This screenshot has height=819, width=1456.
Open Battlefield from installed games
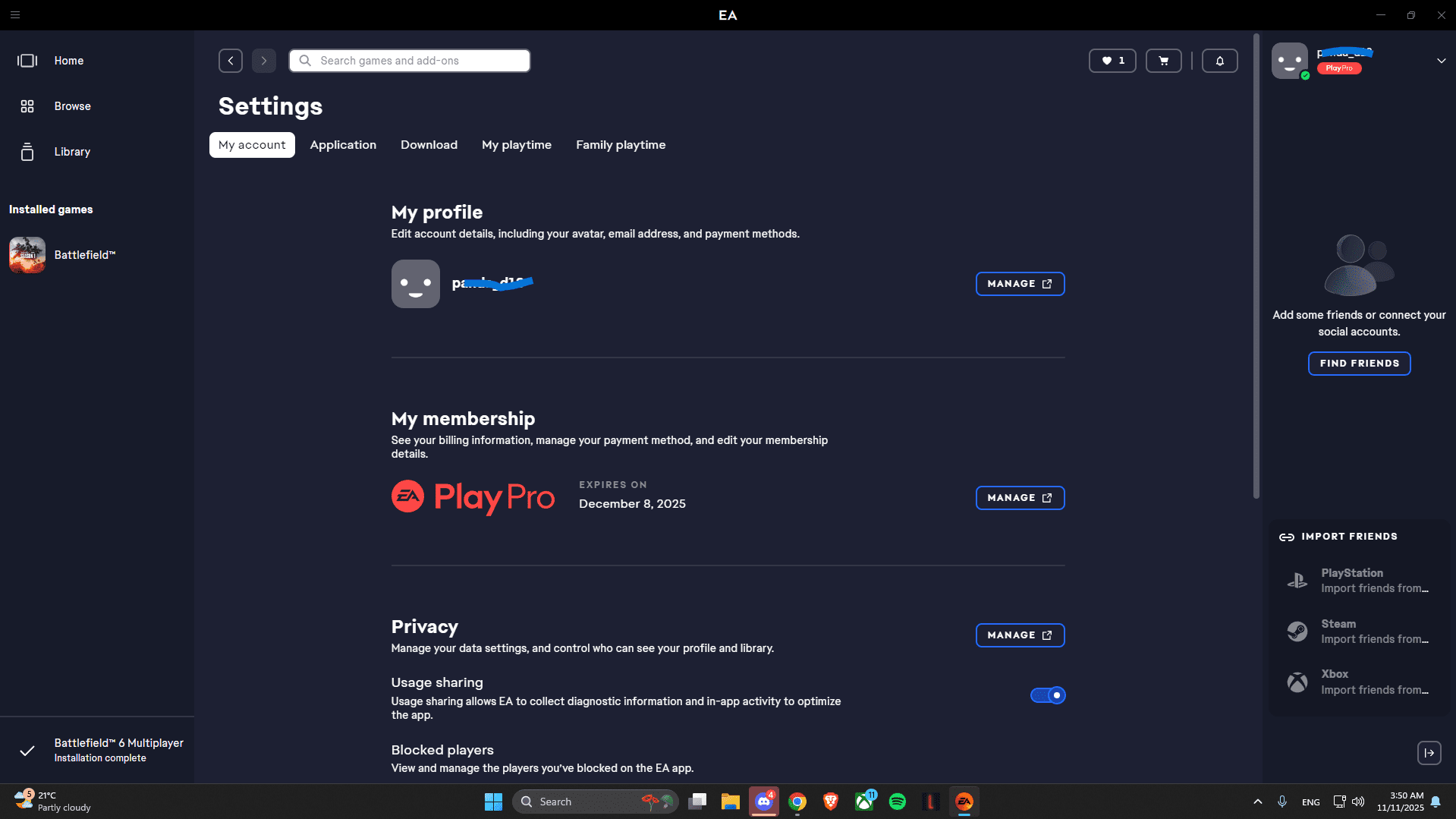(84, 255)
